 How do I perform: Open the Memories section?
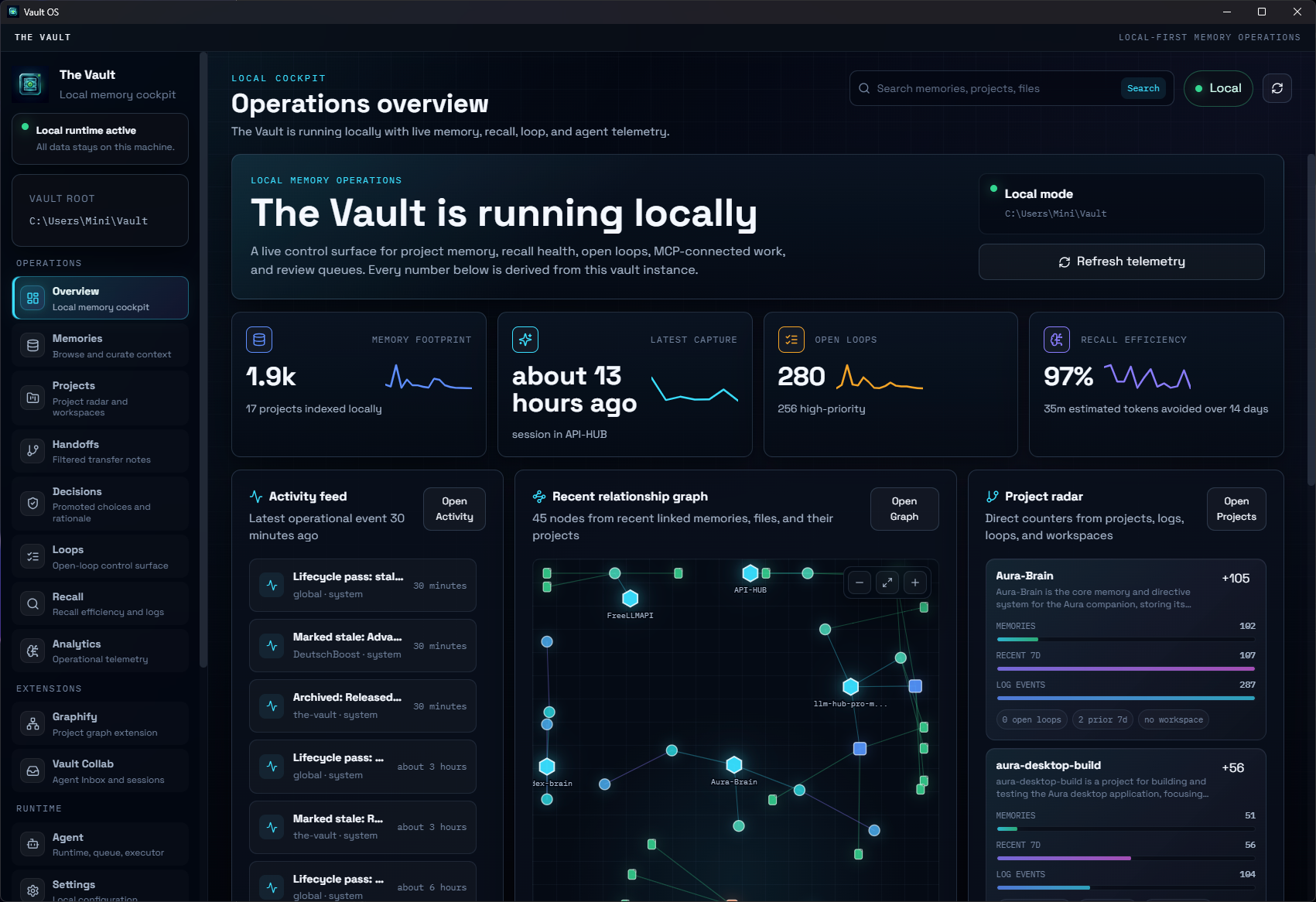click(x=101, y=346)
